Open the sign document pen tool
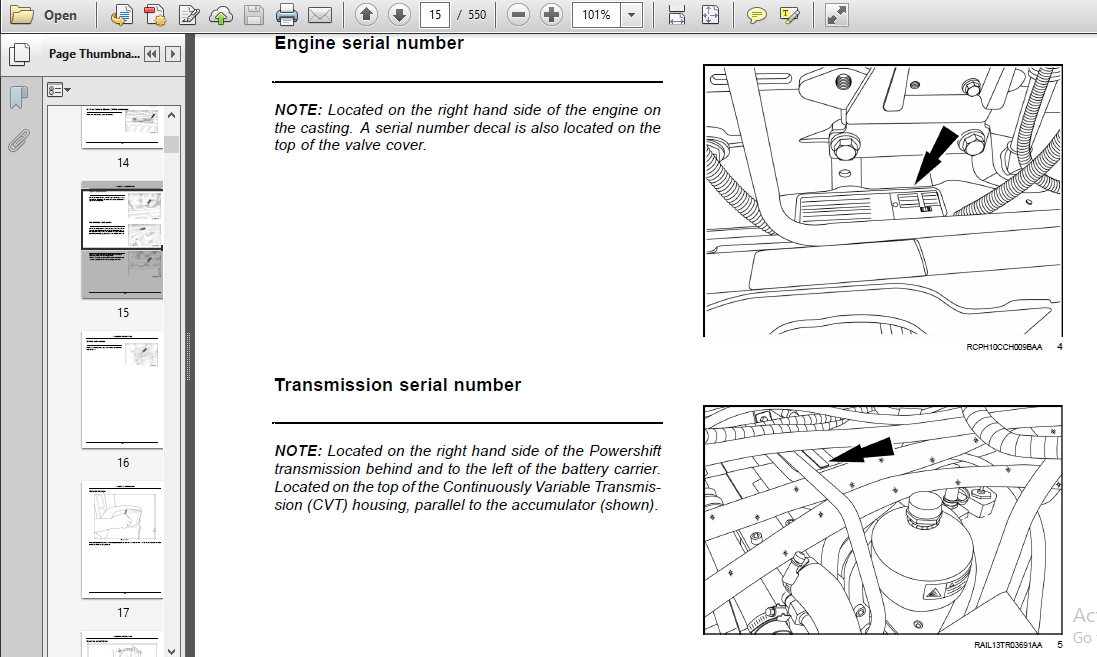The image size is (1097, 657). point(188,15)
